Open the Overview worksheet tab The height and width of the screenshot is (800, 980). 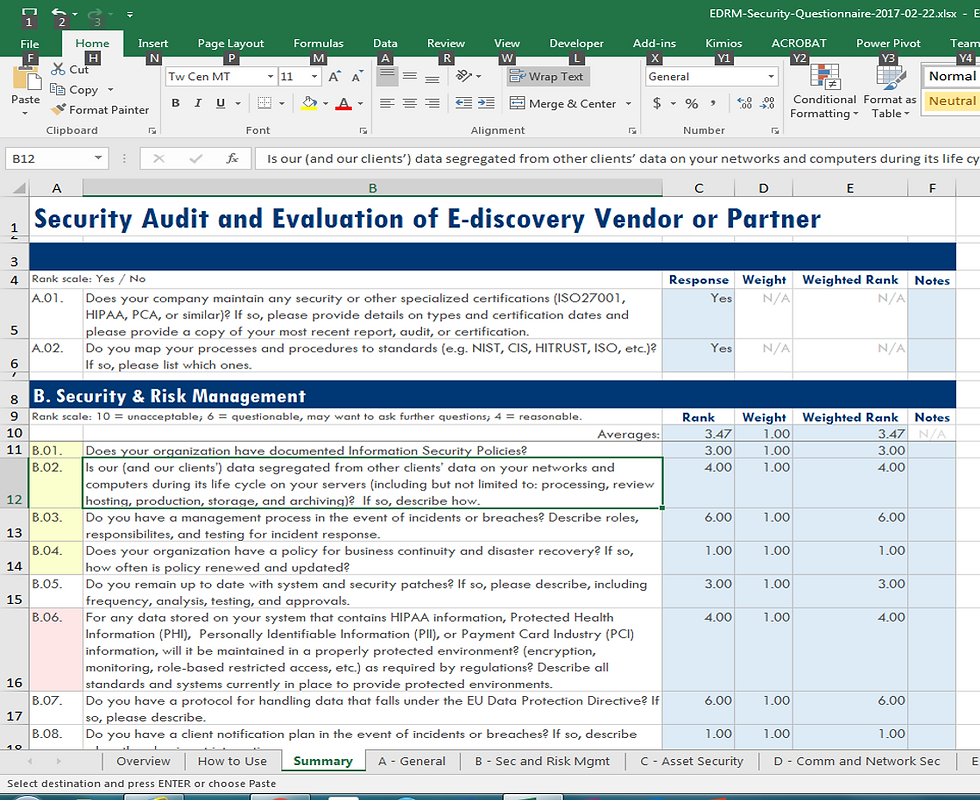point(143,761)
